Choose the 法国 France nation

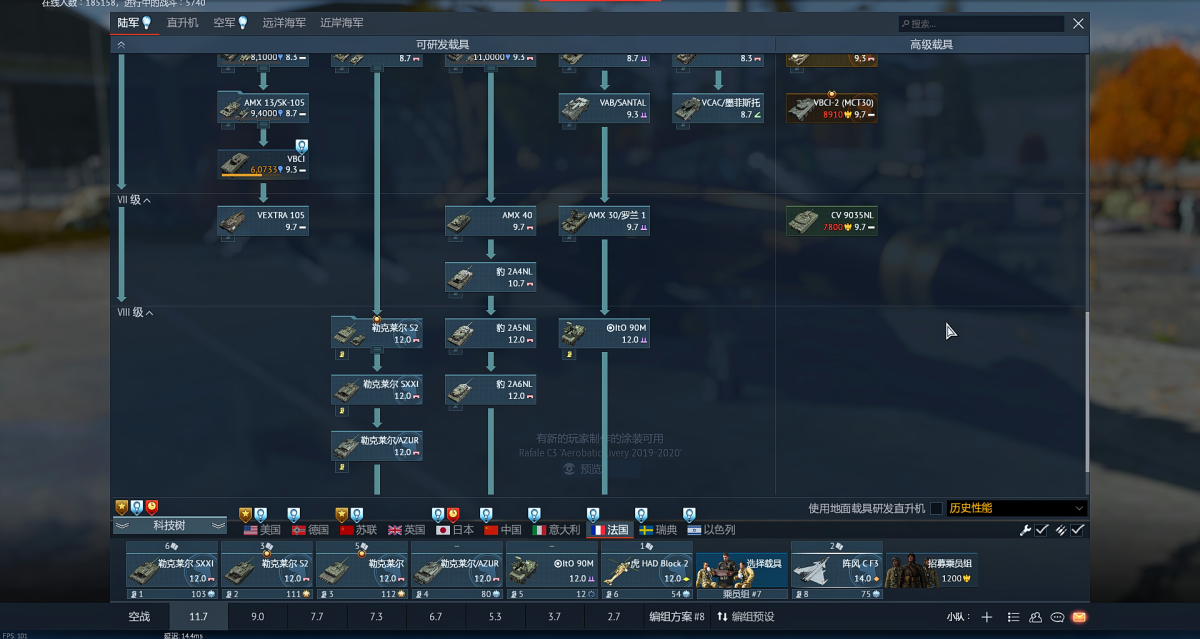pos(609,530)
